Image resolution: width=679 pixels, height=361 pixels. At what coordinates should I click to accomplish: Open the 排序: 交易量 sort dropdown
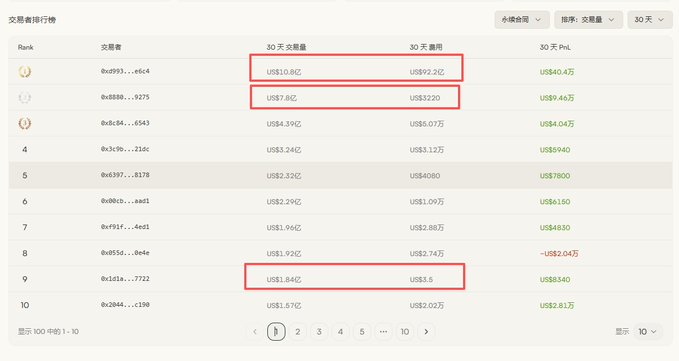click(588, 20)
